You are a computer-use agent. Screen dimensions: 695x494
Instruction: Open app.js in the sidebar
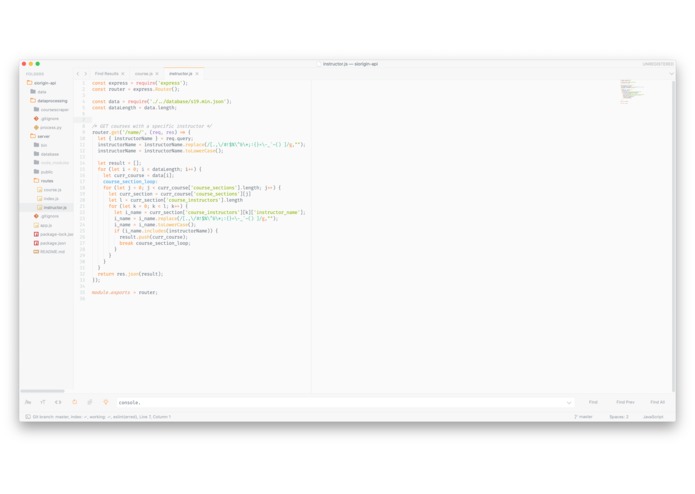coord(43,225)
